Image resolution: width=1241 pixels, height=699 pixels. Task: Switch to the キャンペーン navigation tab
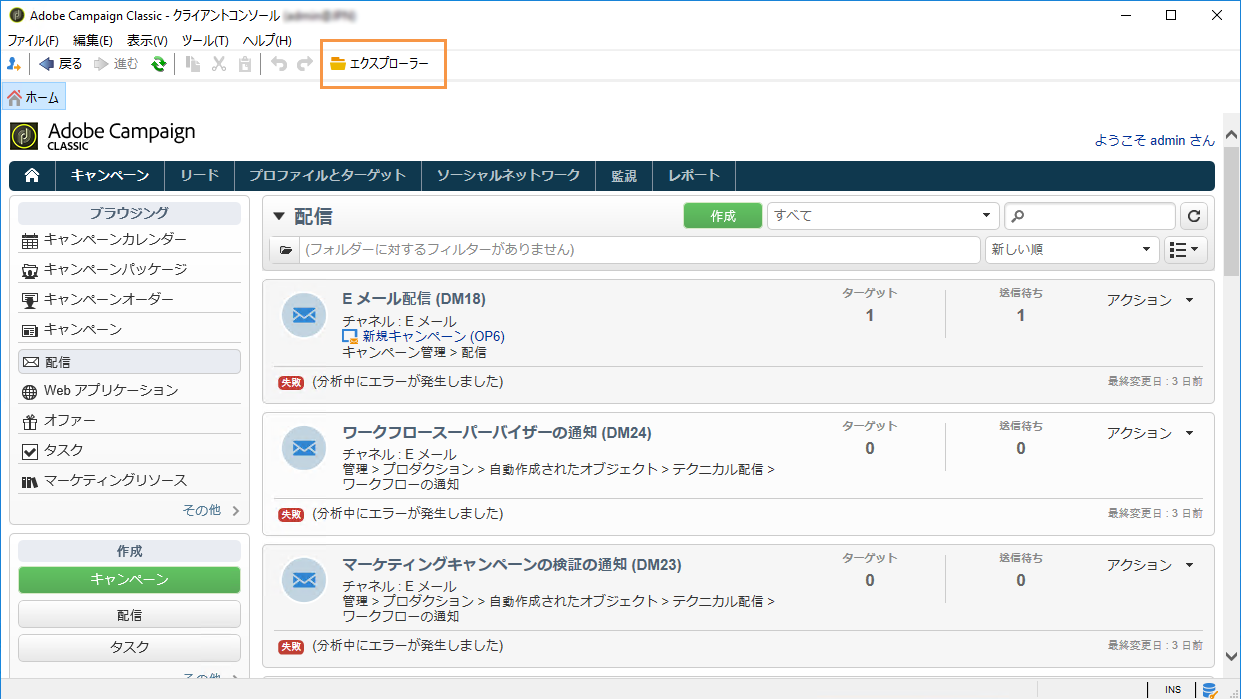(x=110, y=175)
